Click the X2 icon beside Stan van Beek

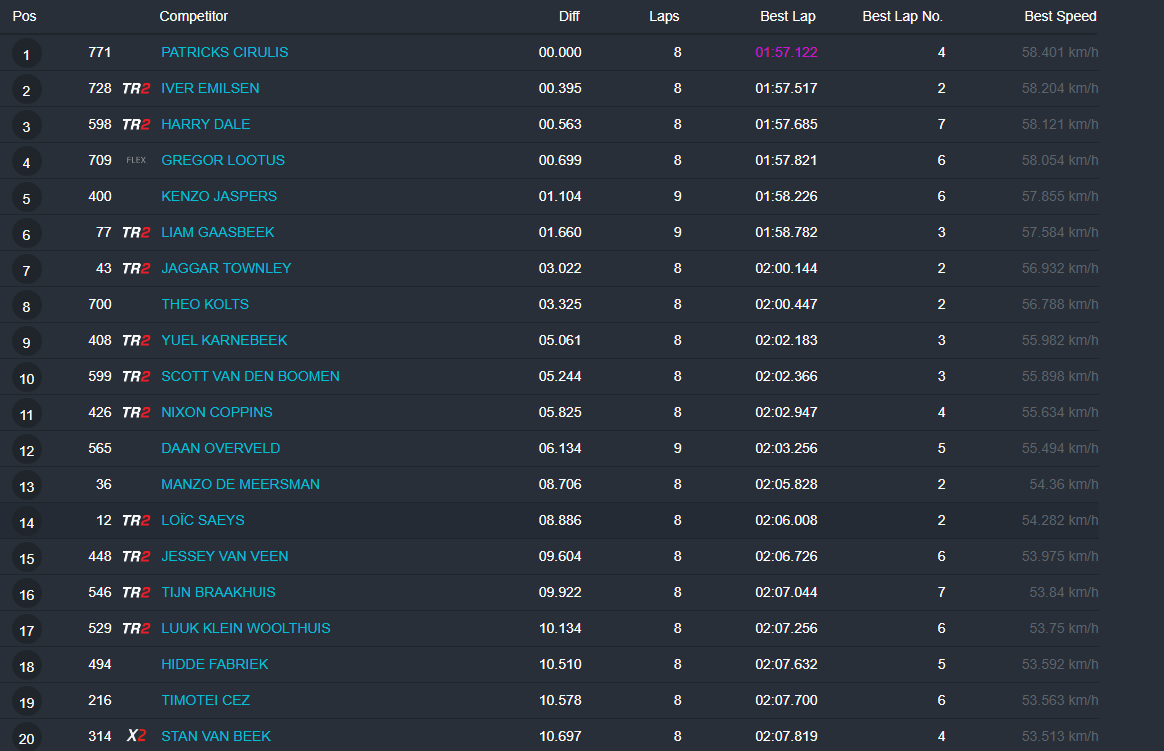(x=136, y=737)
